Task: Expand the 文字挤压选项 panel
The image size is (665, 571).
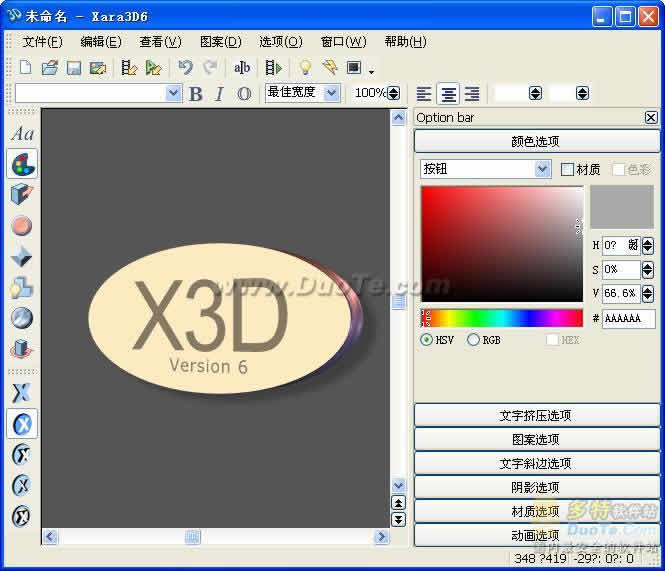Action: pos(536,415)
